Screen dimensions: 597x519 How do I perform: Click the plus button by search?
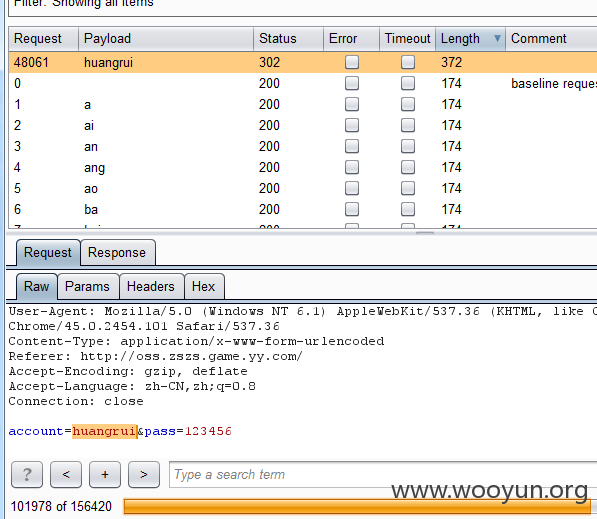(105, 474)
